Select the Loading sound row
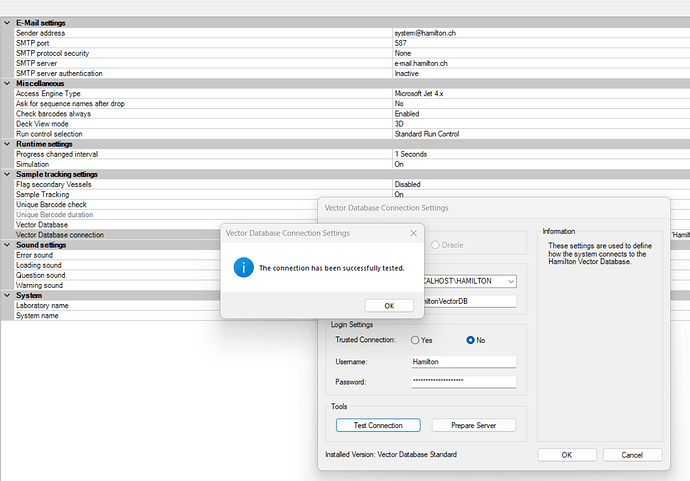The height and width of the screenshot is (481, 690). pyautogui.click(x=117, y=265)
